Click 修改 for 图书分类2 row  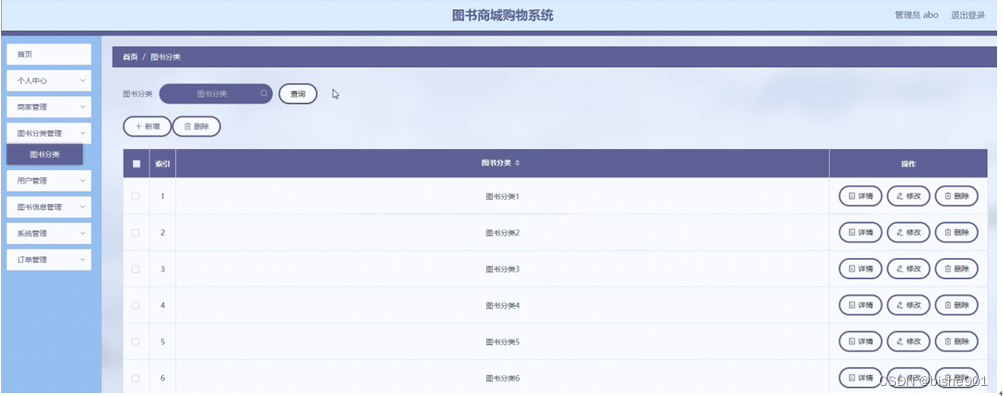click(x=908, y=233)
